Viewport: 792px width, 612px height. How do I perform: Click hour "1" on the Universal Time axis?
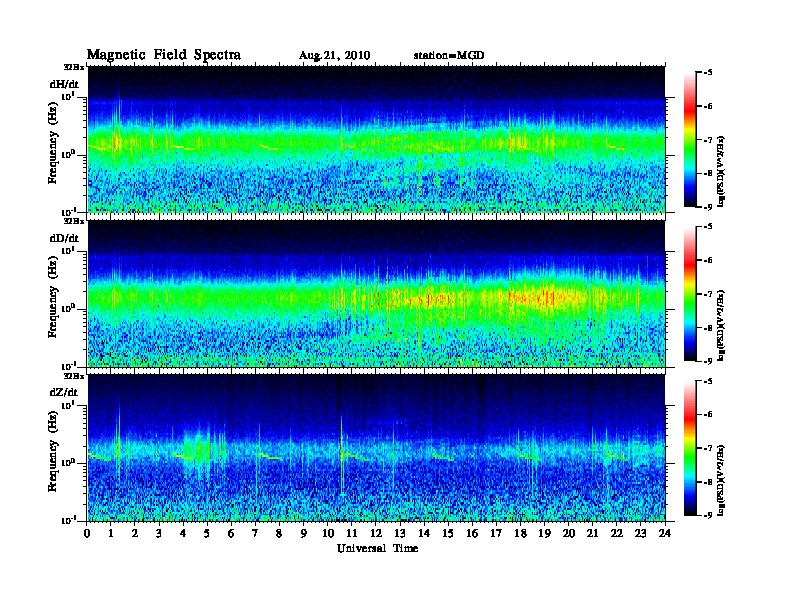pos(111,534)
